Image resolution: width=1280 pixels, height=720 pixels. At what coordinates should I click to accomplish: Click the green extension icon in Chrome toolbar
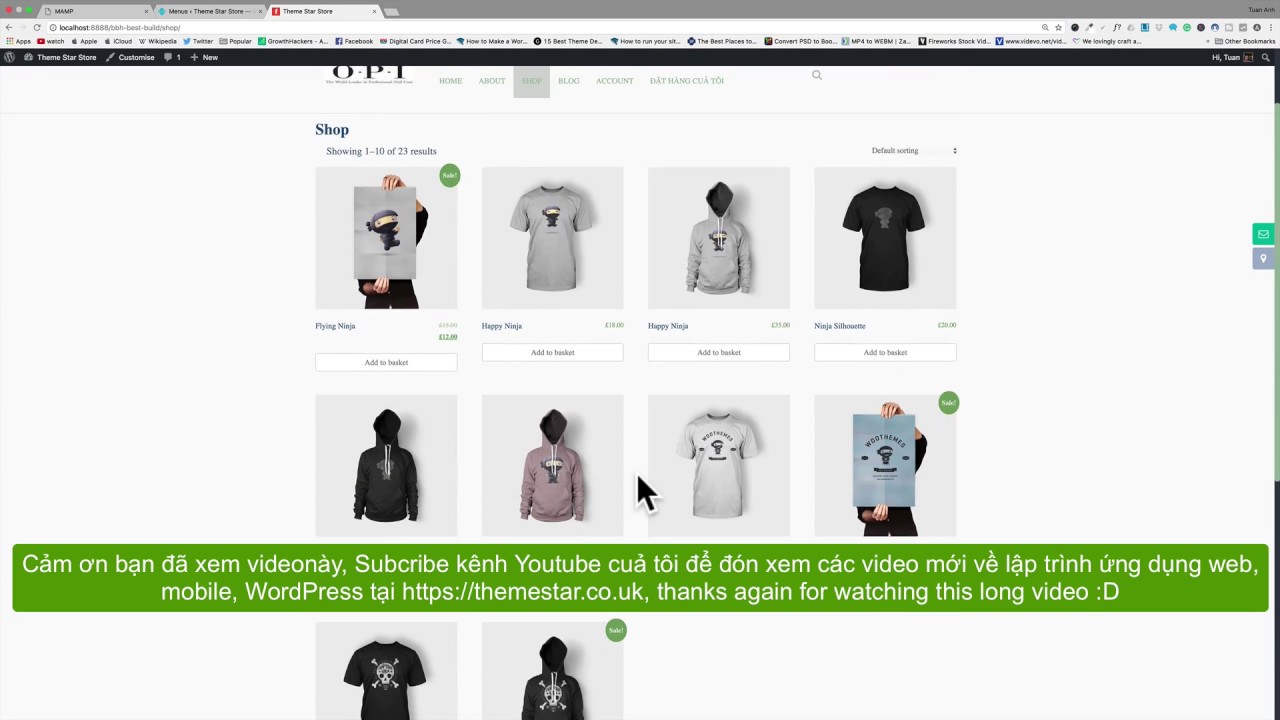click(1187, 27)
